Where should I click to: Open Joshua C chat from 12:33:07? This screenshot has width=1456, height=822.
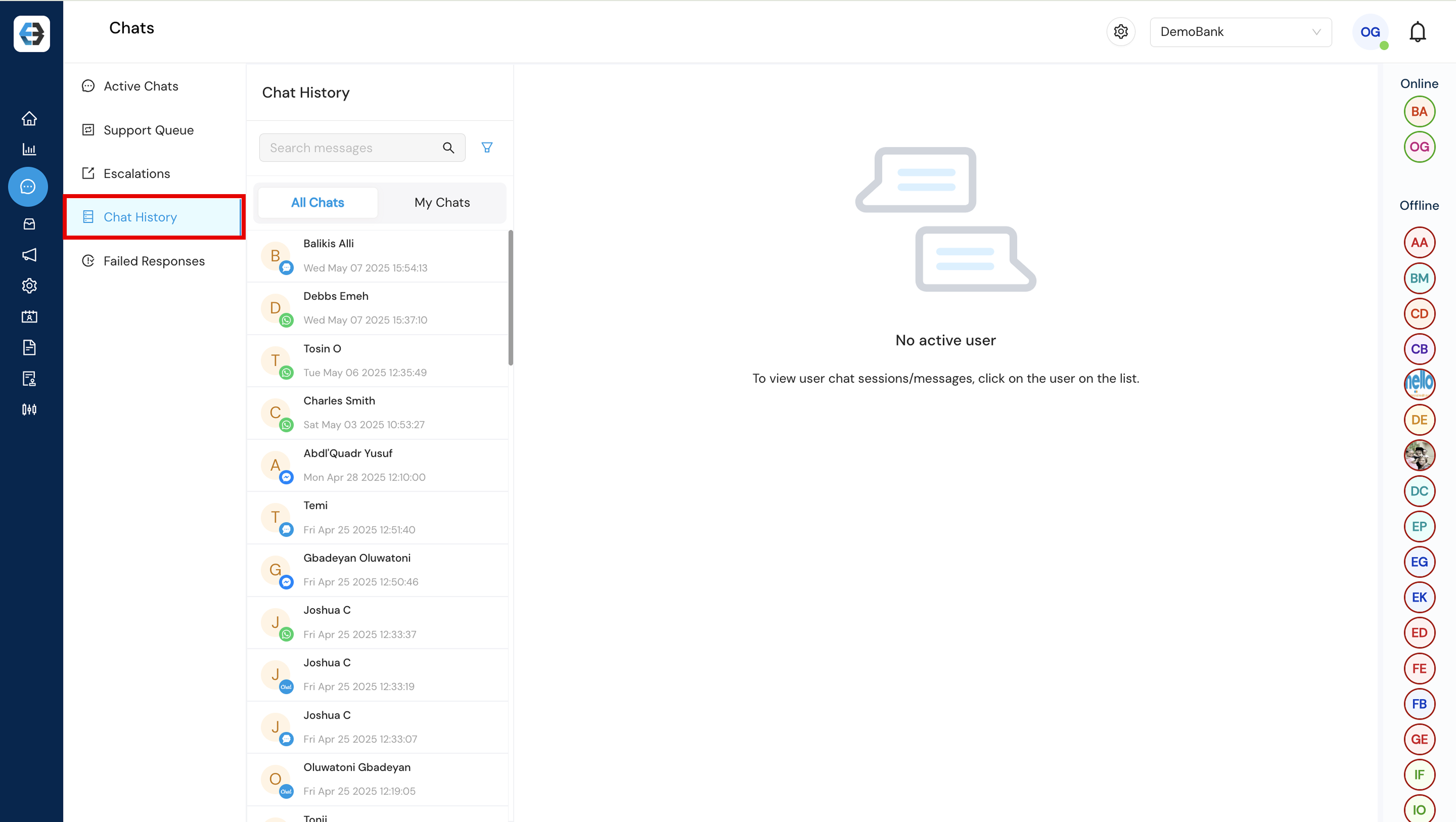click(377, 727)
